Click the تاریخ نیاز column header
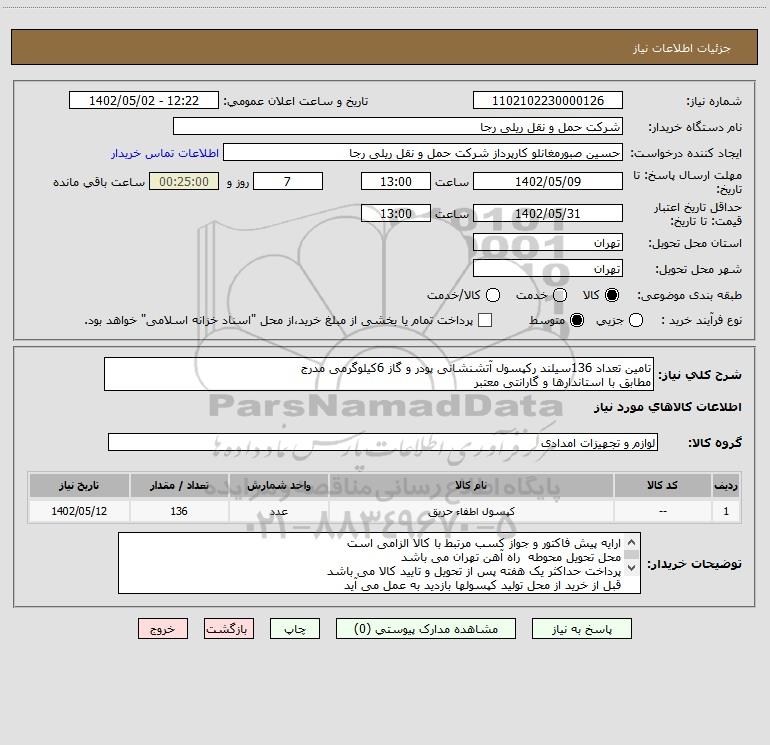Screen dimensions: 770x745 tap(79, 485)
